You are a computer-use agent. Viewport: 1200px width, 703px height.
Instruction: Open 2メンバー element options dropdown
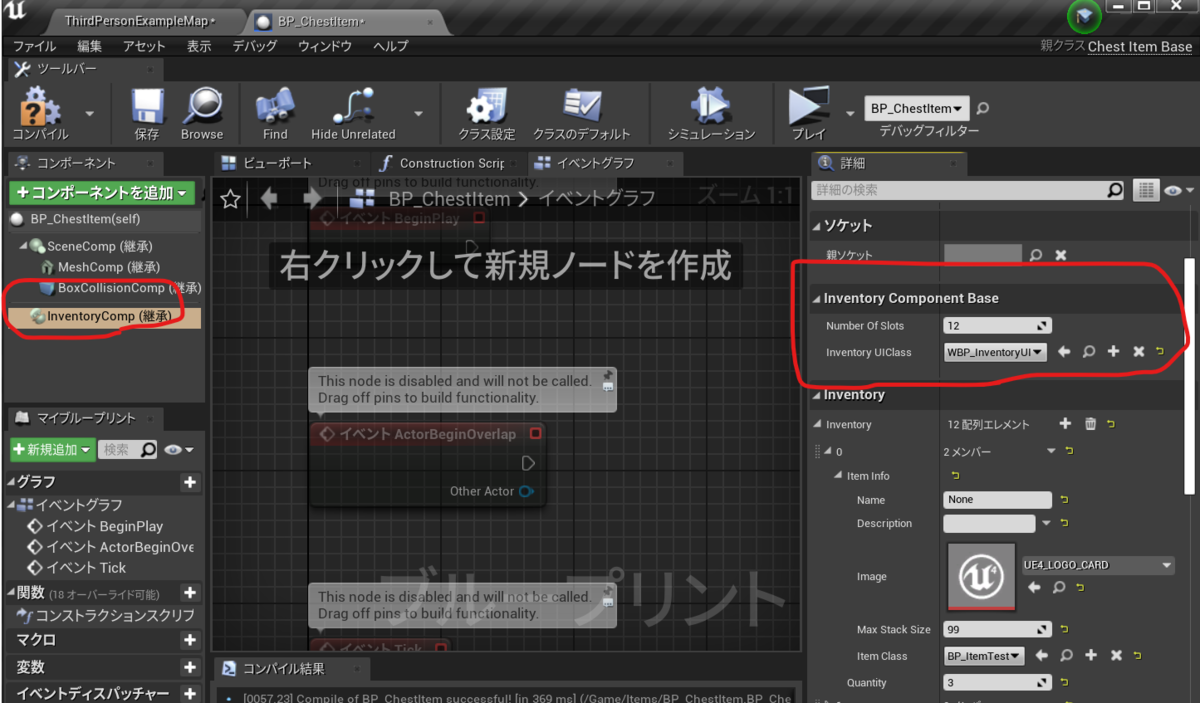click(1051, 451)
